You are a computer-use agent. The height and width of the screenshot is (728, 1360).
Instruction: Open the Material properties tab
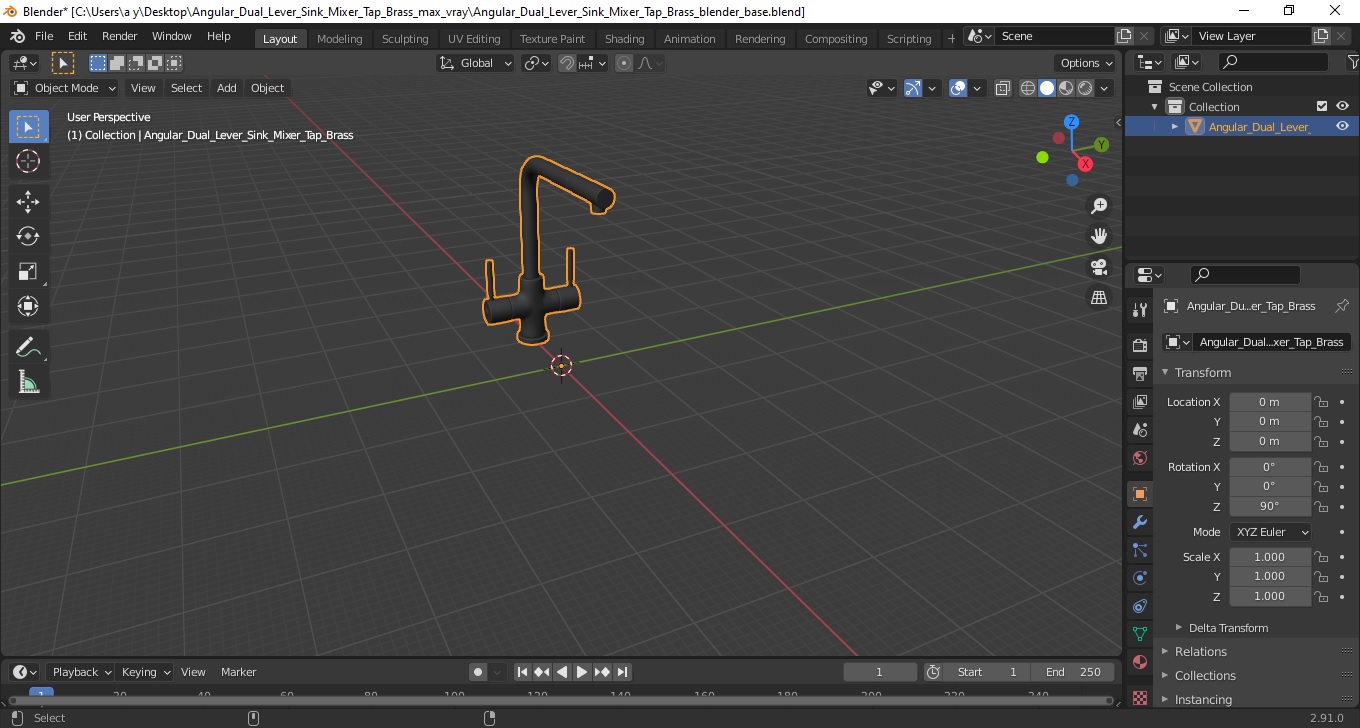[1139, 662]
